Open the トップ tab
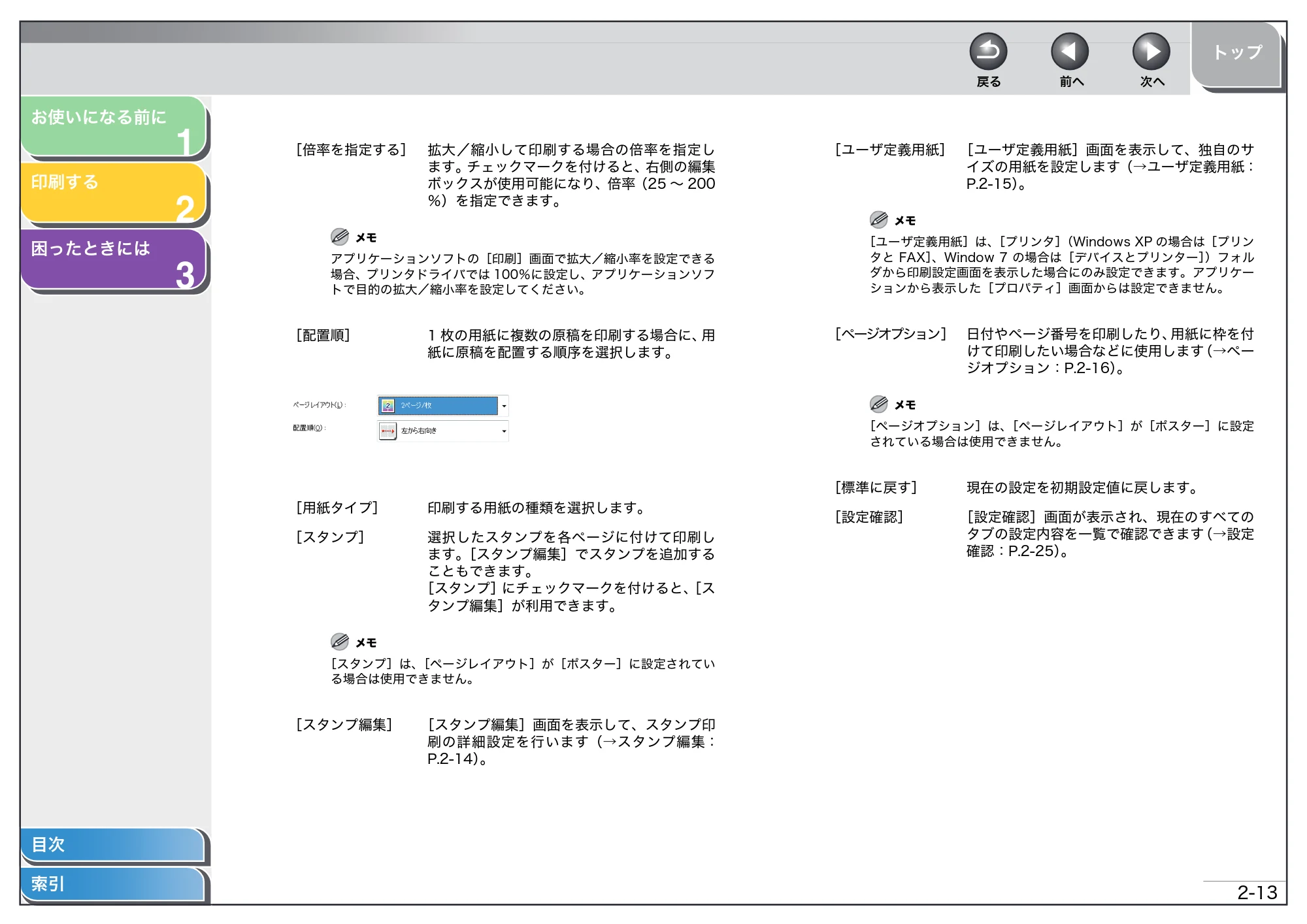This screenshot has width=1307, height=924. coord(1237,54)
